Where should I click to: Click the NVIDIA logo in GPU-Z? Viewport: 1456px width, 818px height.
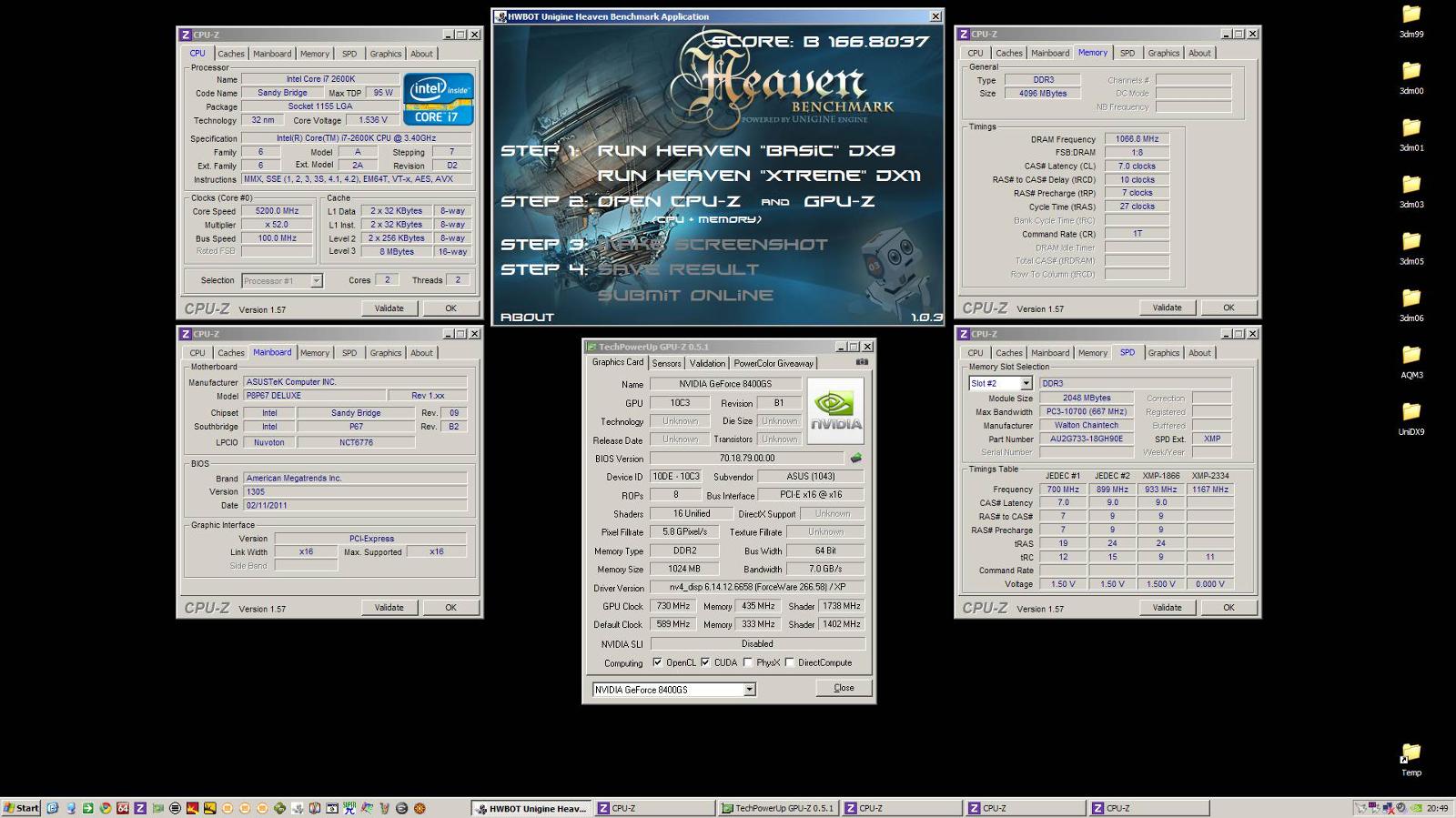[x=835, y=409]
